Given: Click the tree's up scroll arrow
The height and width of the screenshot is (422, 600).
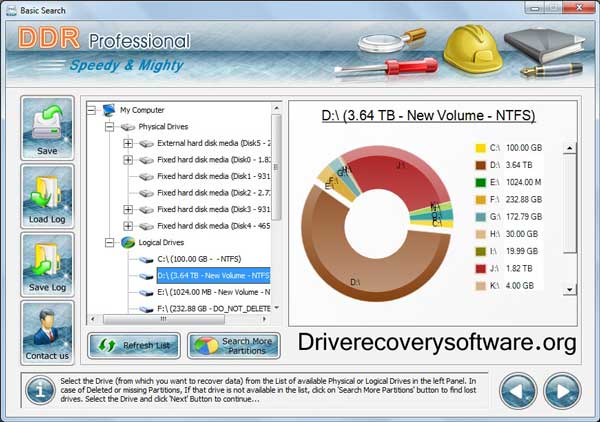Looking at the screenshot, I should [x=276, y=108].
